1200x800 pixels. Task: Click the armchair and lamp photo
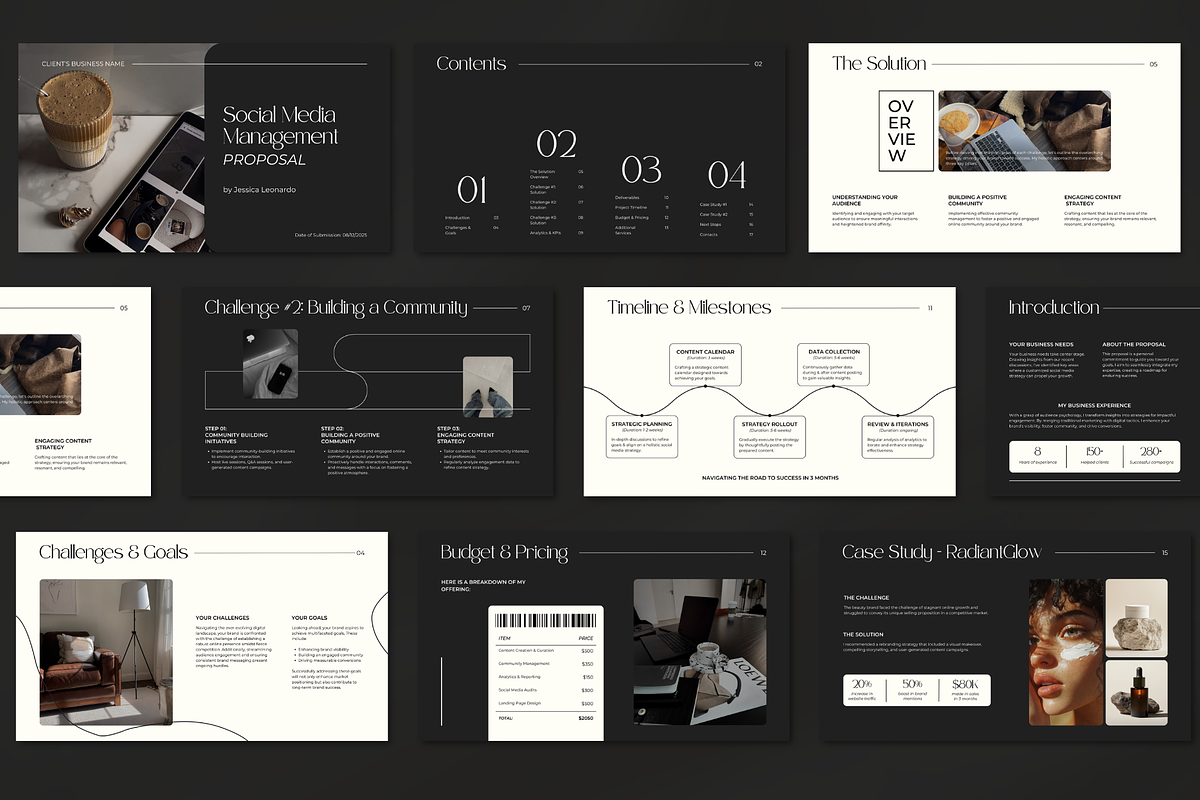click(106, 652)
